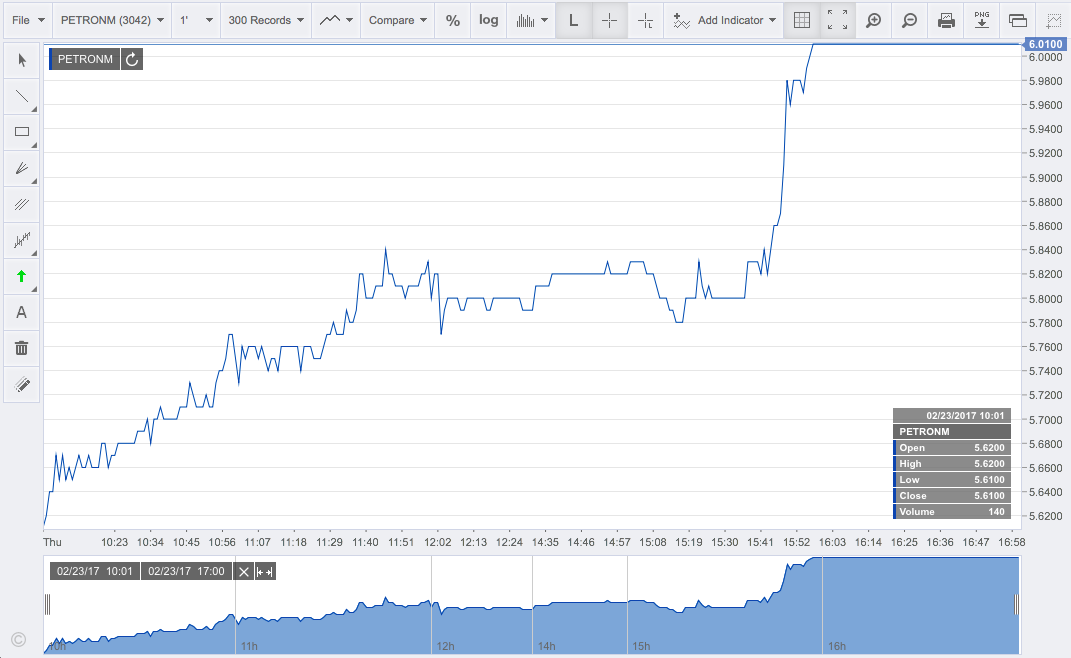This screenshot has width=1071, height=658.
Task: Expand the 300 Records dropdown
Action: (x=266, y=20)
